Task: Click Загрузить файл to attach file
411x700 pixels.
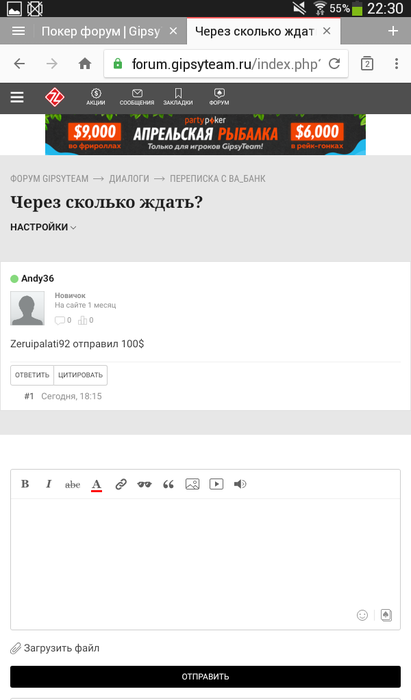Action: click(55, 648)
